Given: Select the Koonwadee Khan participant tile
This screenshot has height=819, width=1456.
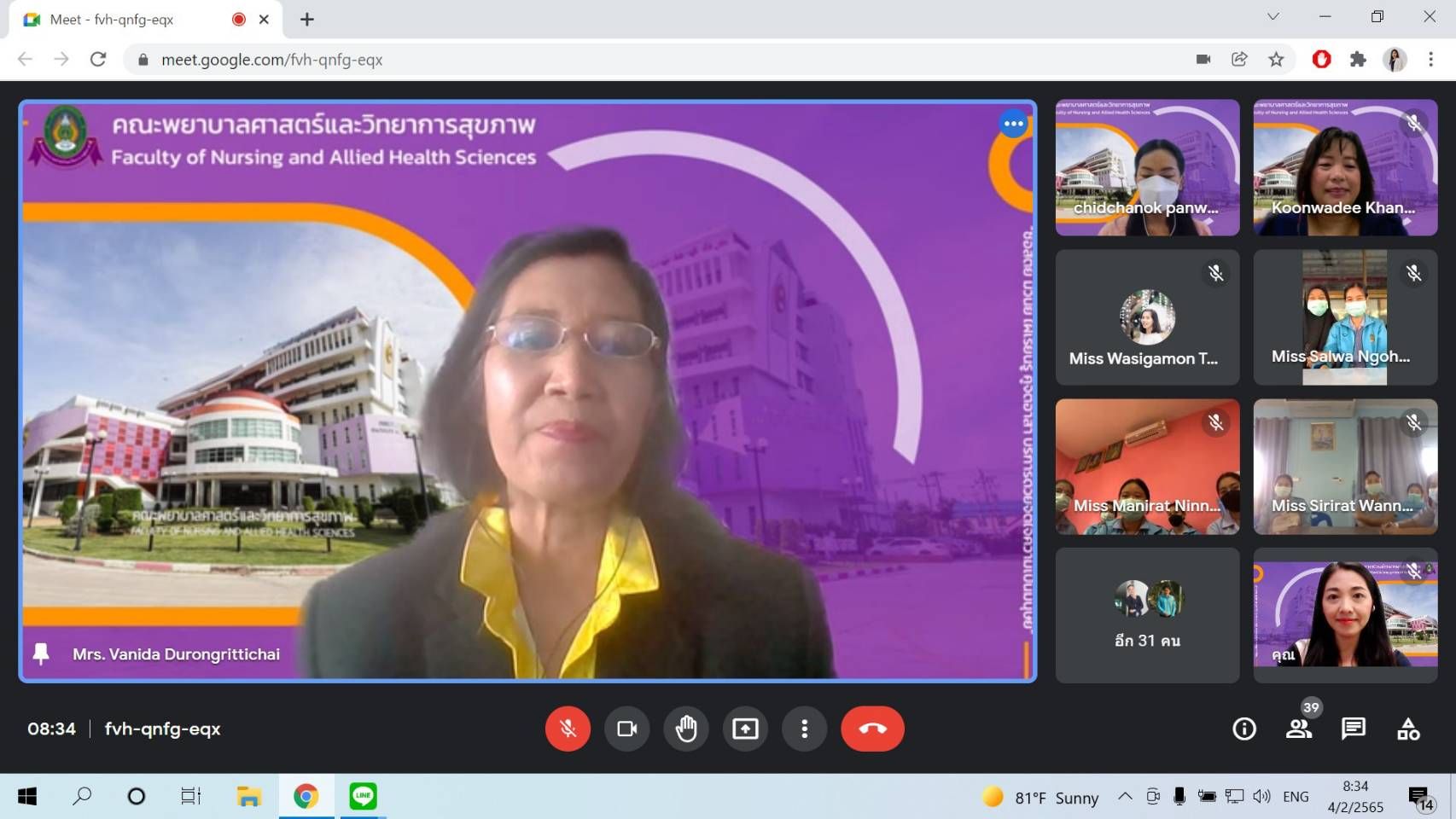Looking at the screenshot, I should coord(1345,167).
